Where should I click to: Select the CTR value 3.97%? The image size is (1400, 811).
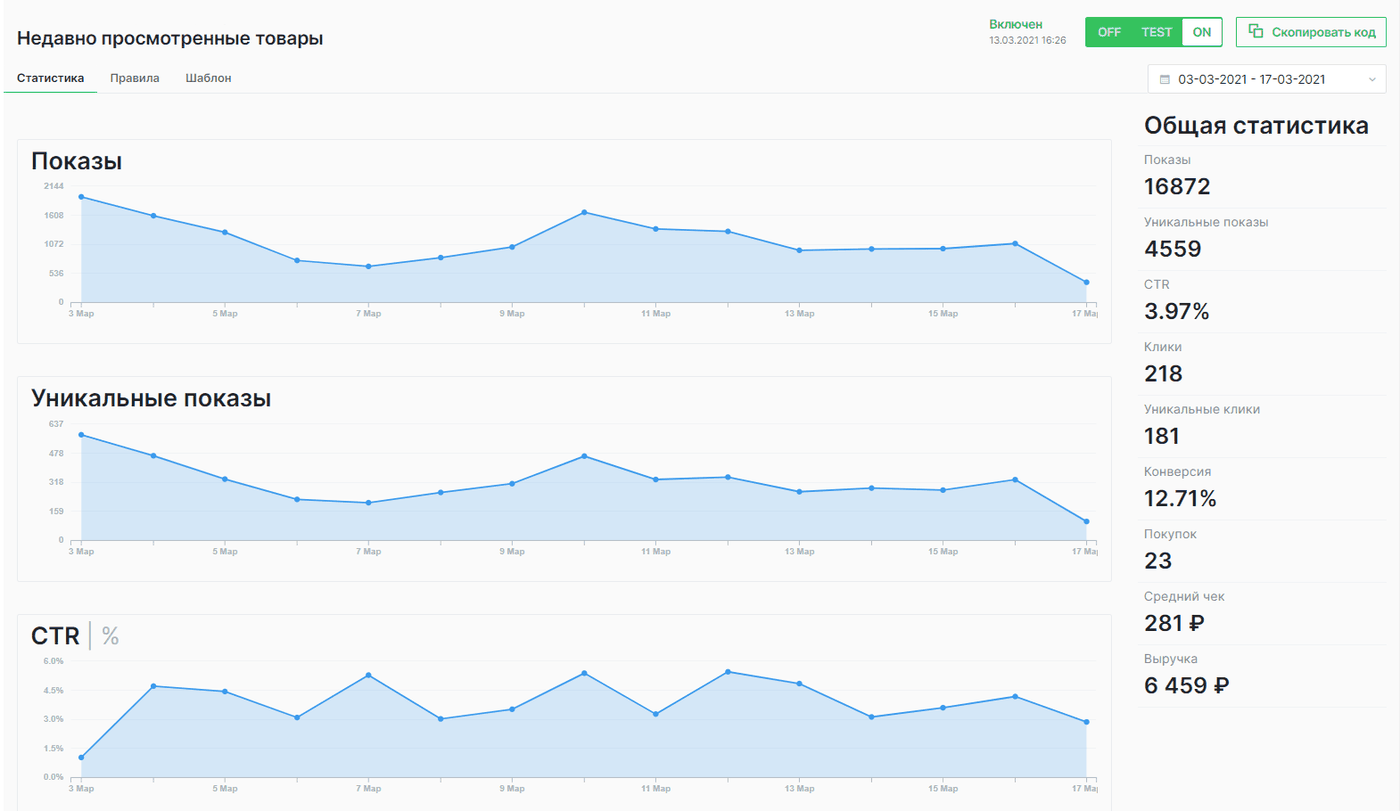tap(1177, 312)
